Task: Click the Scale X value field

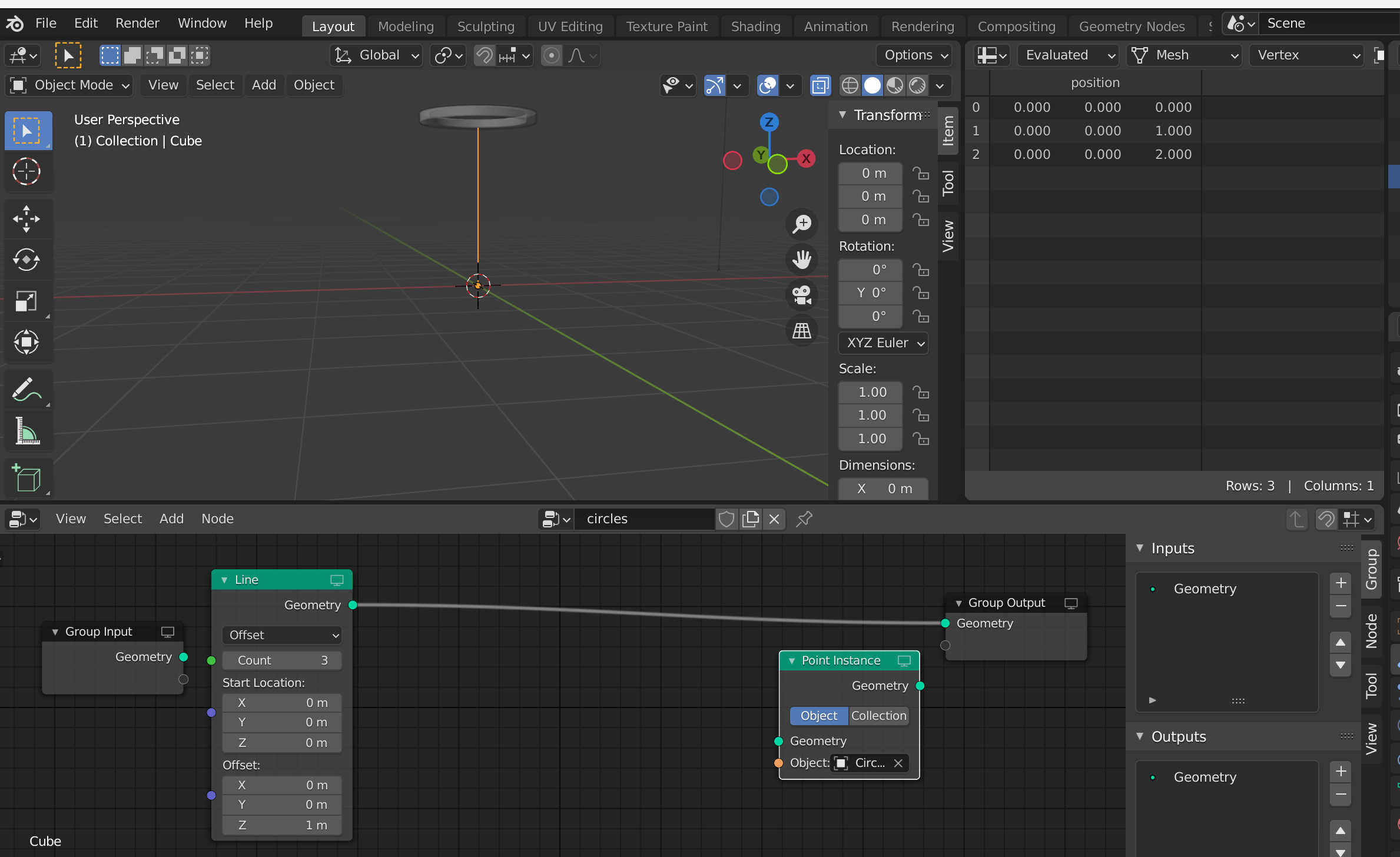Action: pos(871,393)
